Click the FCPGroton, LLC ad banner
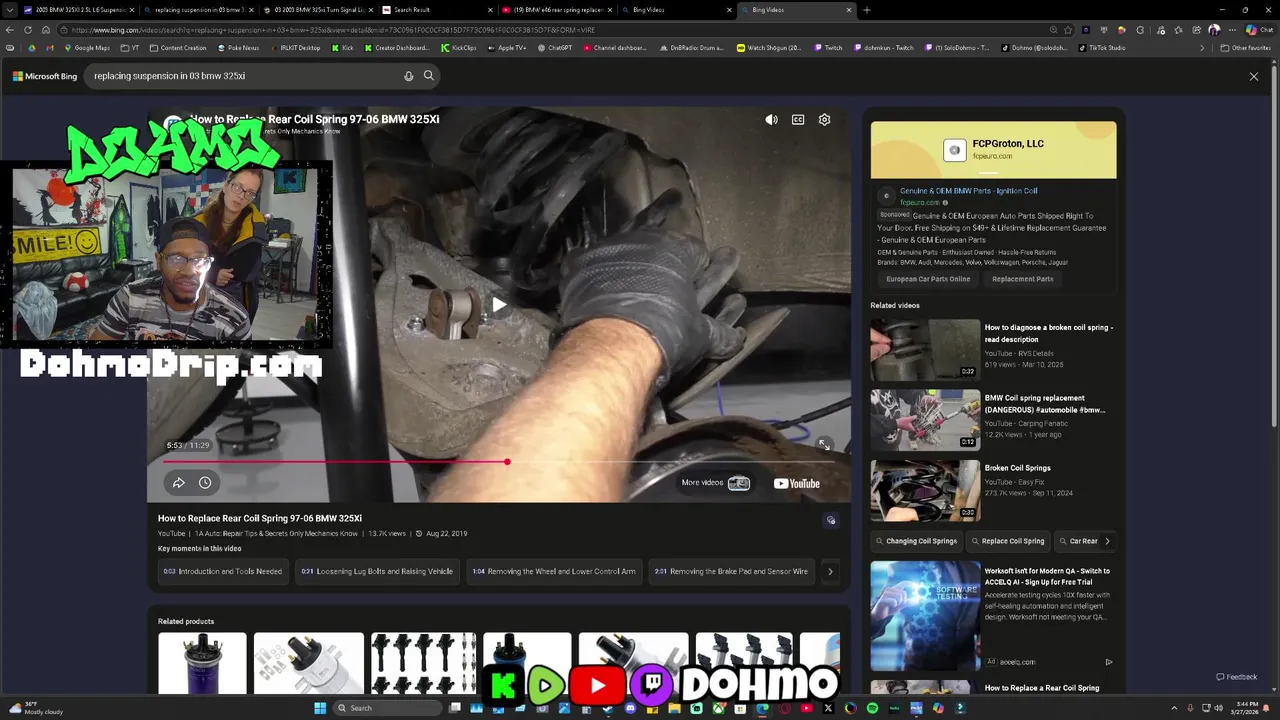The image size is (1280, 720). pos(993,150)
